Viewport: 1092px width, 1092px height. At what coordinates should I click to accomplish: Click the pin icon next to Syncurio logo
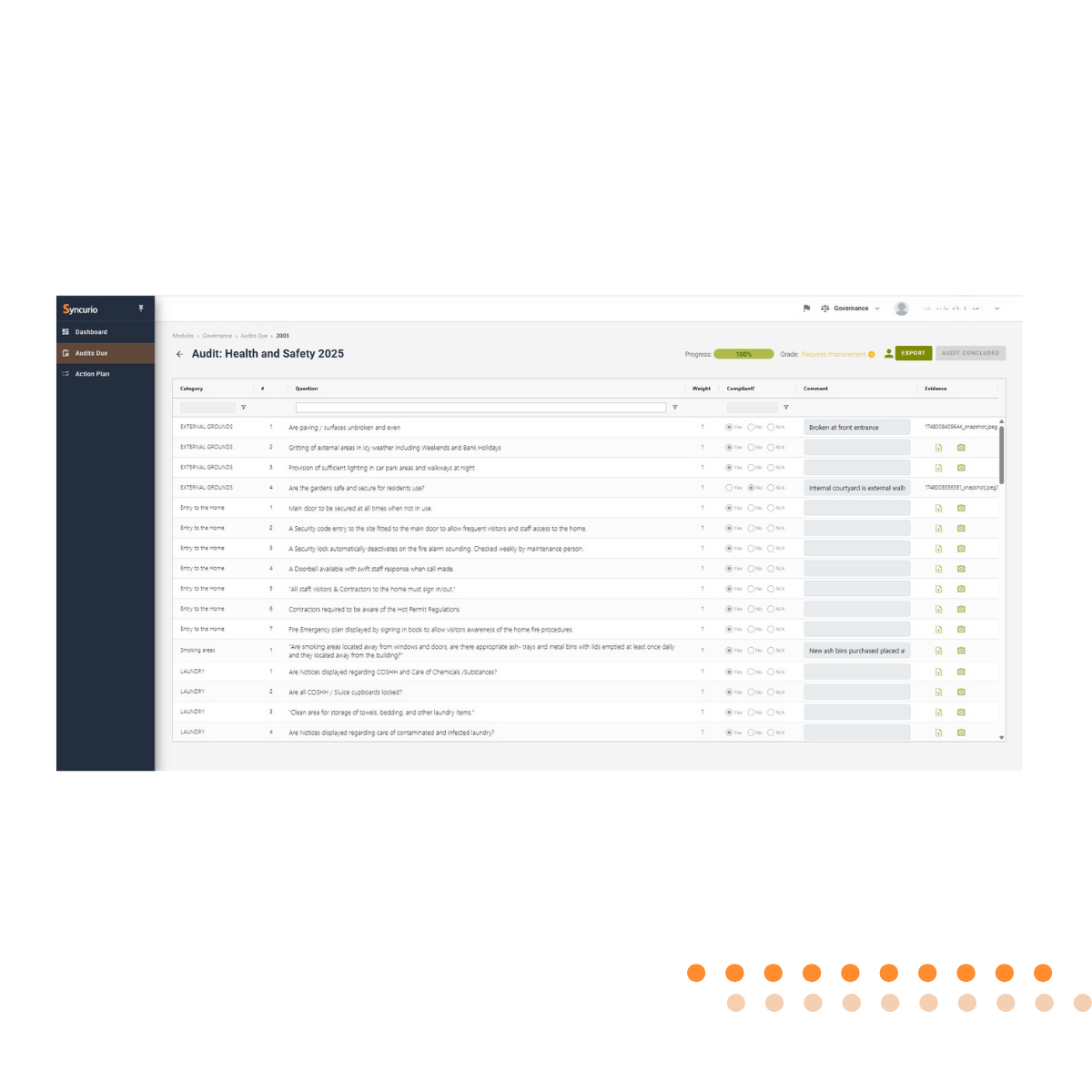[x=141, y=308]
